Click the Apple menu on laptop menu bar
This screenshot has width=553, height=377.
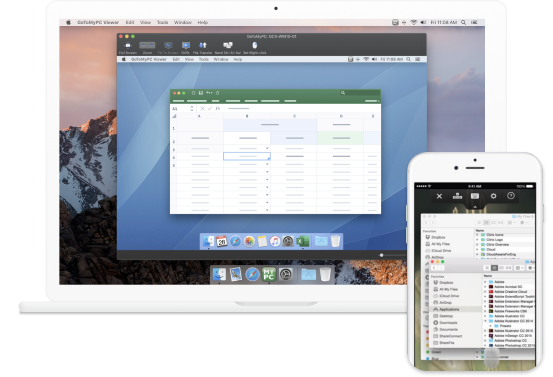pyautogui.click(x=68, y=22)
